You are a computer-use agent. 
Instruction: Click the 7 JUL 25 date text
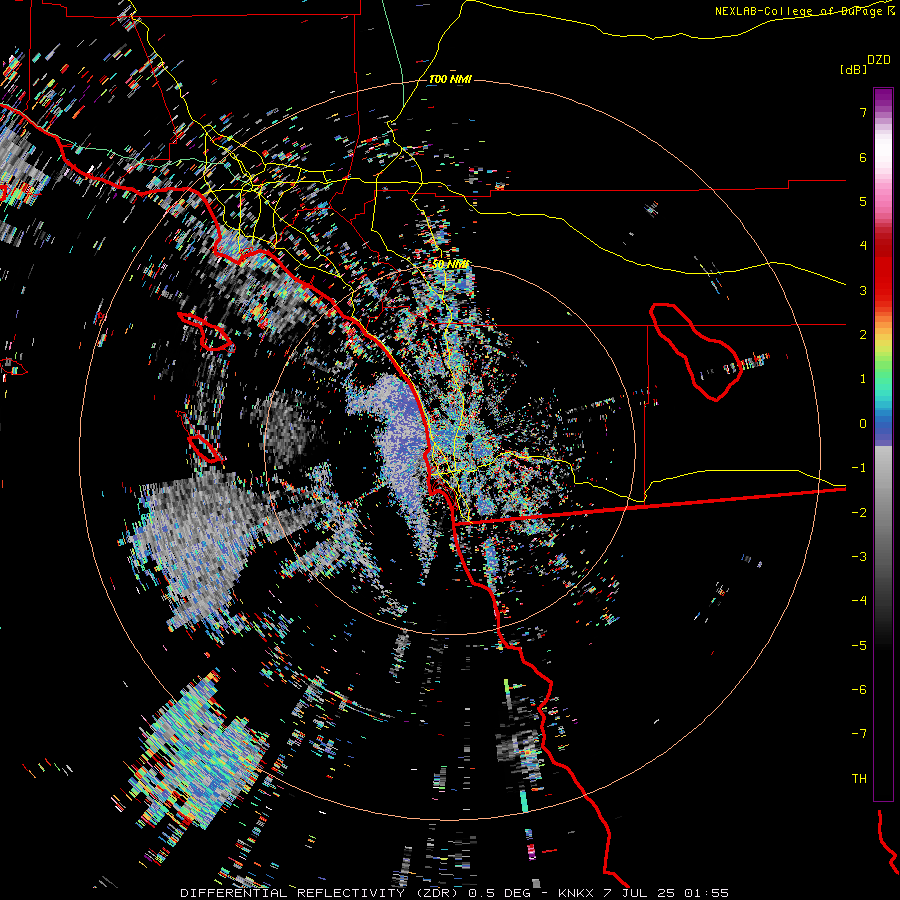tap(640, 893)
